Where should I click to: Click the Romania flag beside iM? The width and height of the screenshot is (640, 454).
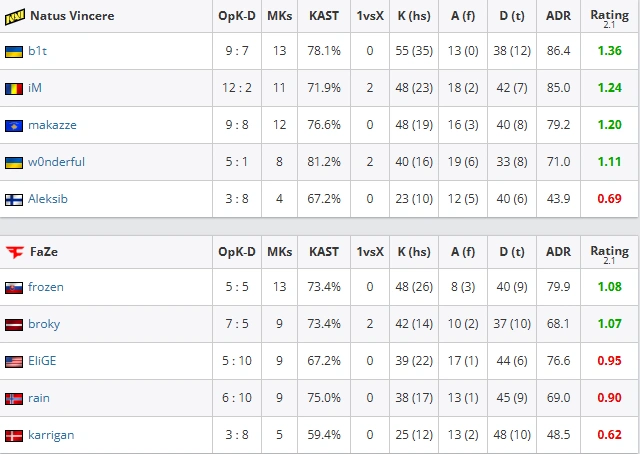tap(14, 89)
